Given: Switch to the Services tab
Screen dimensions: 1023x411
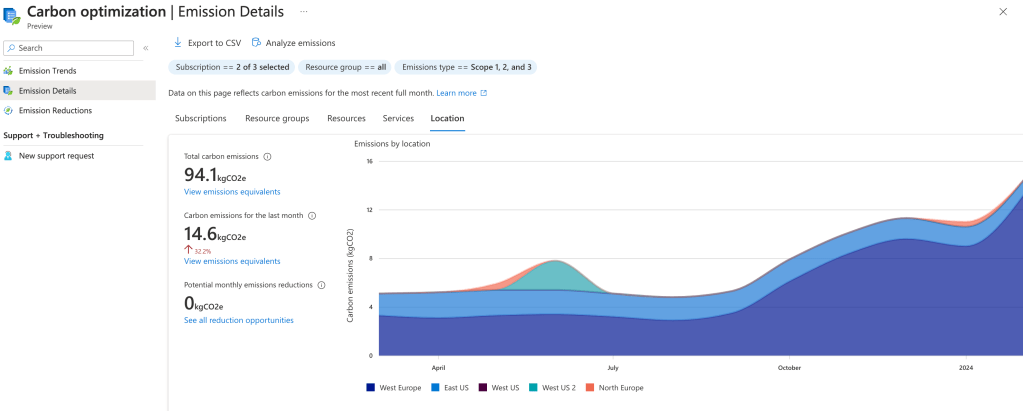Looking at the screenshot, I should click(398, 118).
